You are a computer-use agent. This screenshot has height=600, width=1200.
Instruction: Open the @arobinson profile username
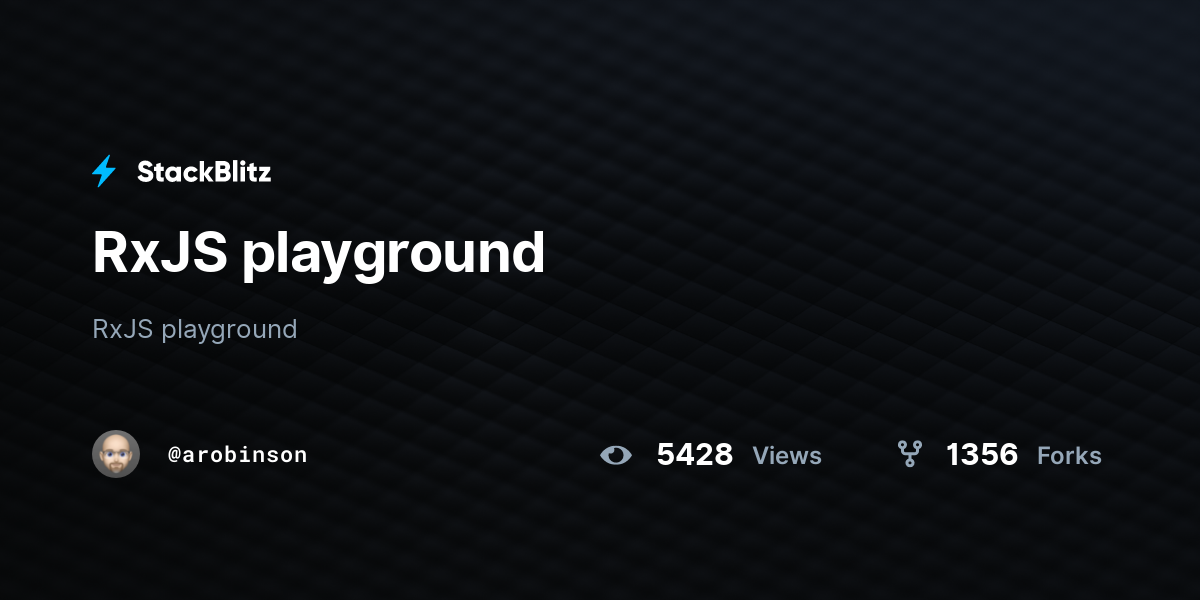[238, 455]
